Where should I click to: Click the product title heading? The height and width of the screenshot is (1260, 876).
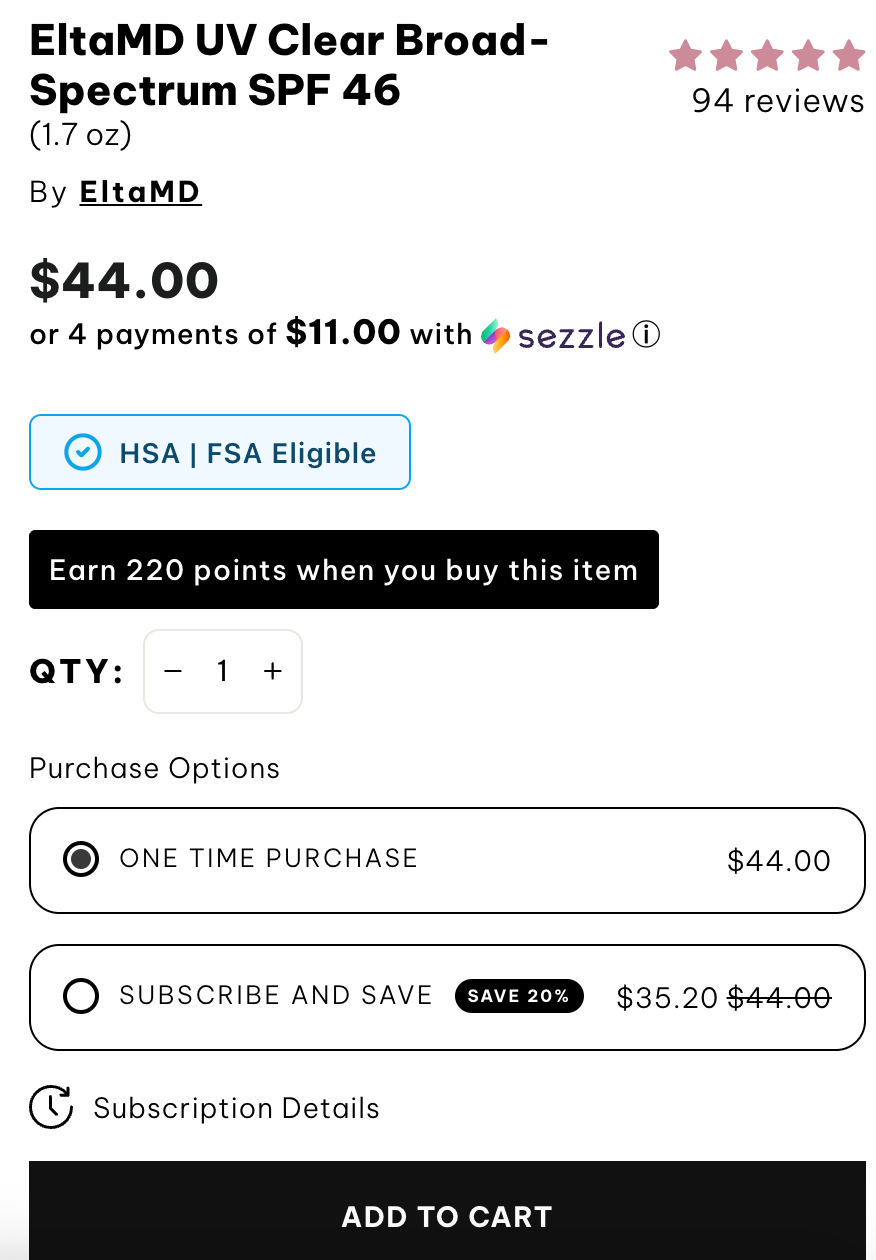coord(289,65)
